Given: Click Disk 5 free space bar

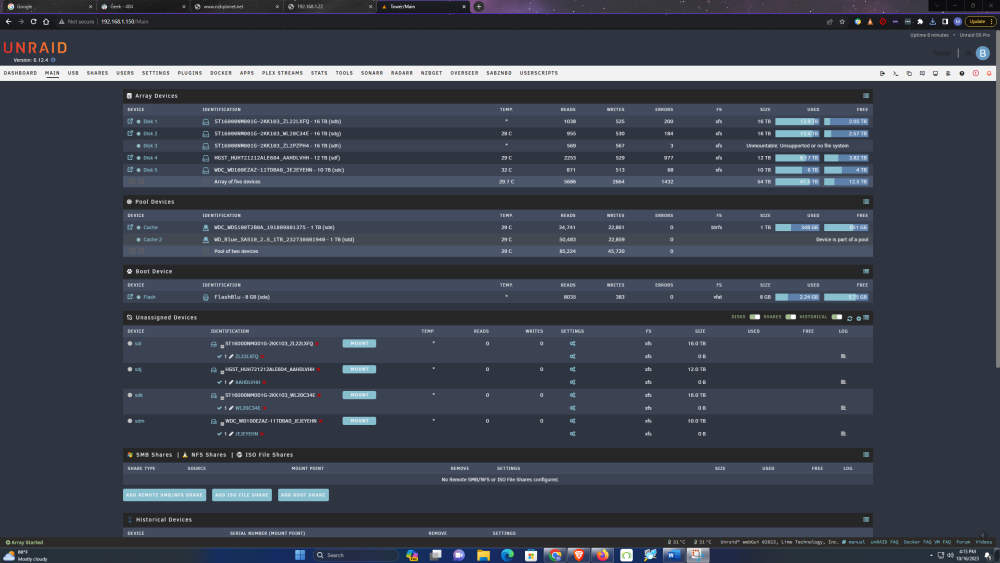Looking at the screenshot, I should [846, 170].
